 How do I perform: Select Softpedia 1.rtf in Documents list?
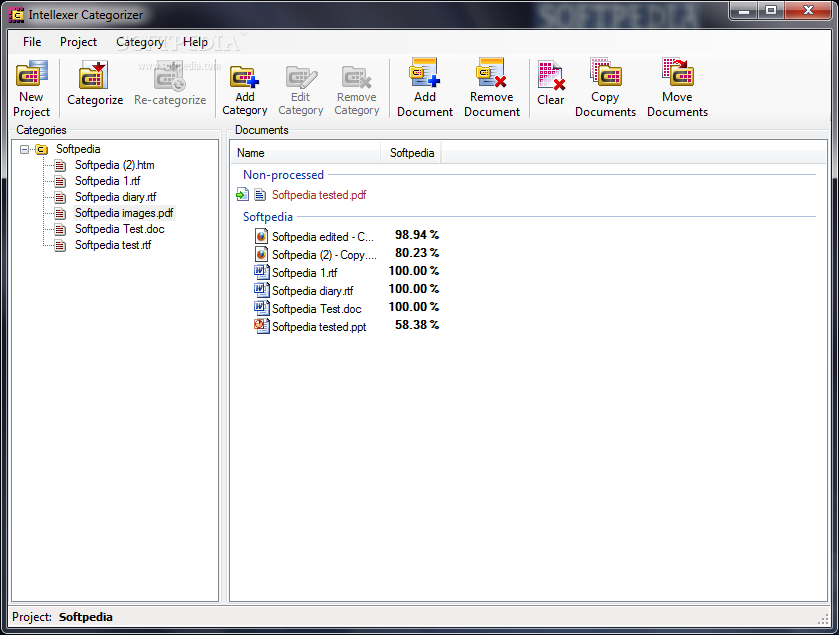tap(304, 273)
